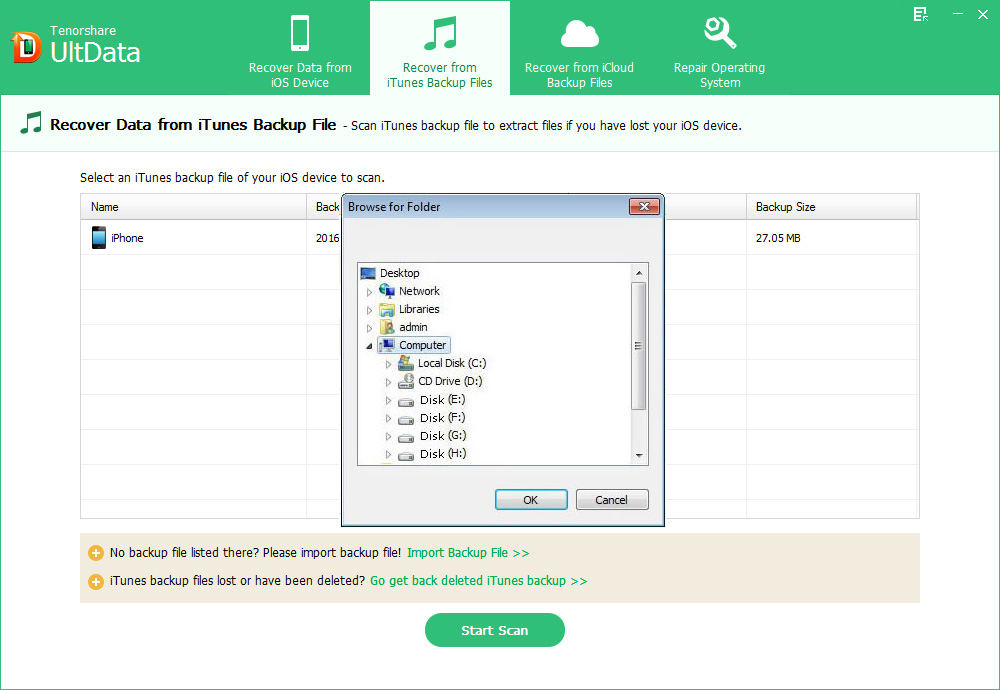Switch to Recover Data from iOS Device tab
1000x690 pixels.
point(300,48)
